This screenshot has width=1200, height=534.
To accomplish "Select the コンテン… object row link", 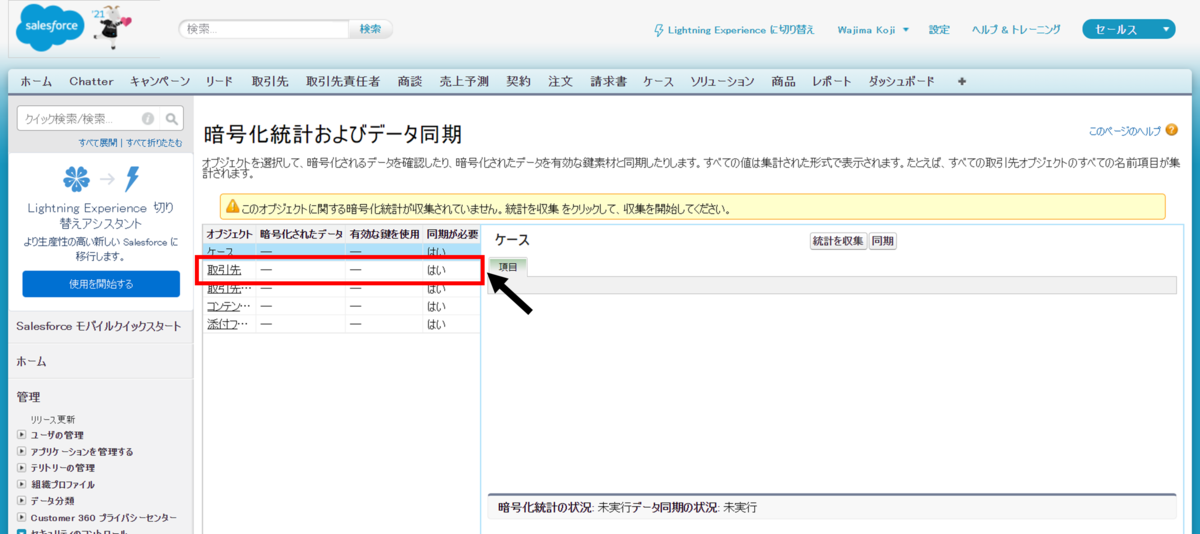I will pyautogui.click(x=229, y=306).
